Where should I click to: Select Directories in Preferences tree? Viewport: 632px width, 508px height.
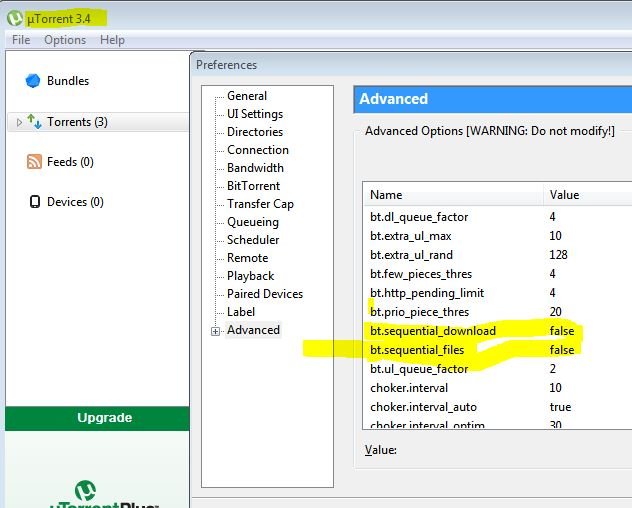pyautogui.click(x=255, y=132)
